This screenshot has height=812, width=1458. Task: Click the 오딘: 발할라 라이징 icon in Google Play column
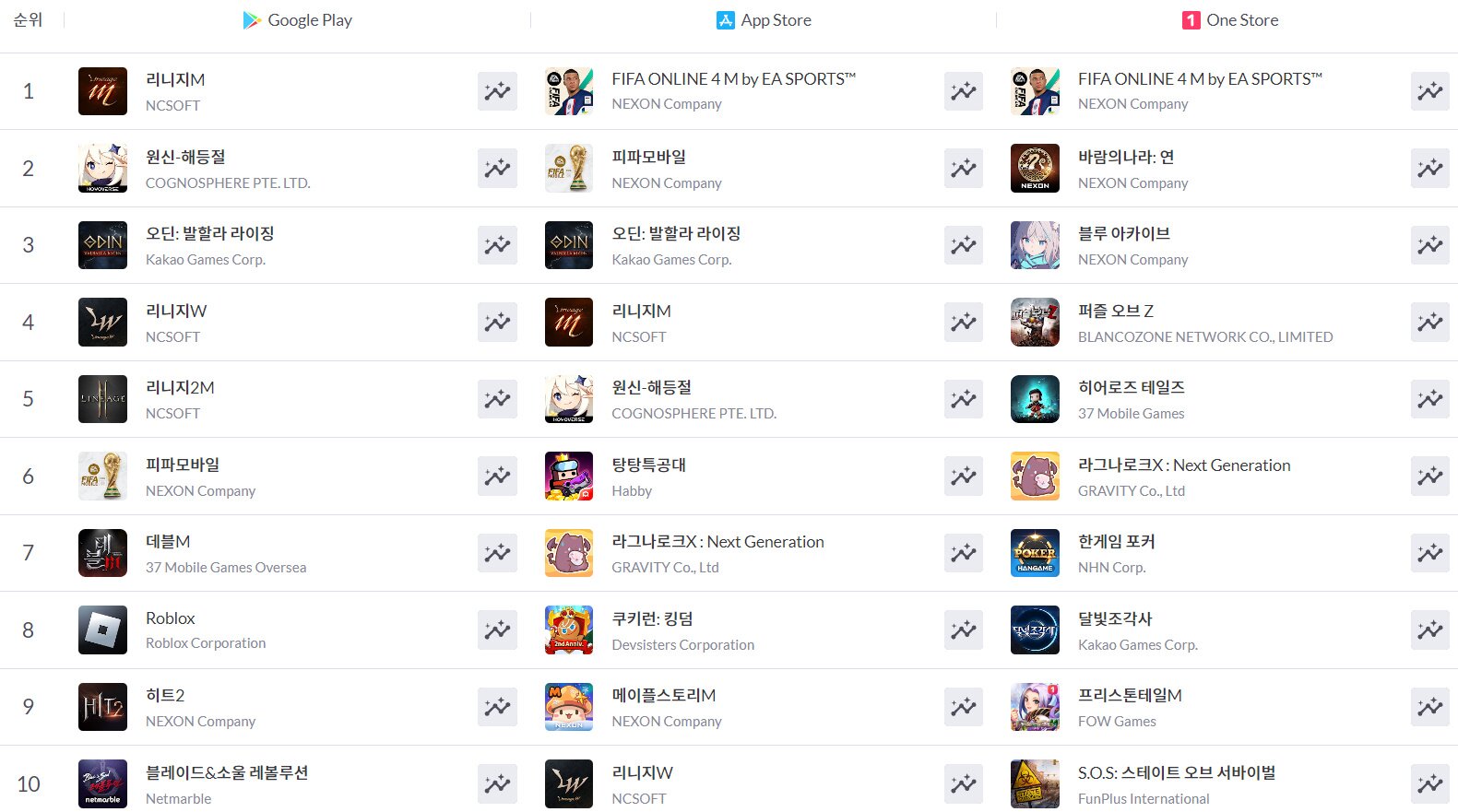tap(102, 245)
